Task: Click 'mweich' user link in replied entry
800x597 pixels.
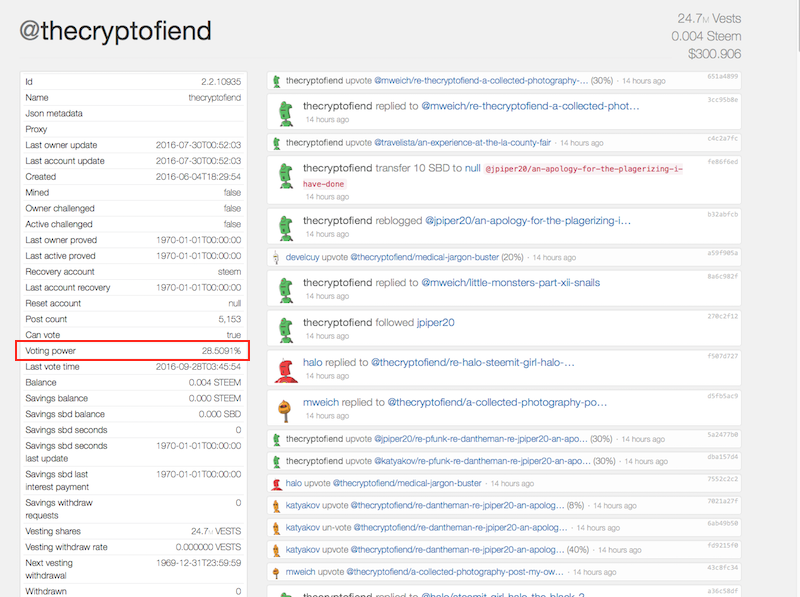Action: pyautogui.click(x=321, y=402)
